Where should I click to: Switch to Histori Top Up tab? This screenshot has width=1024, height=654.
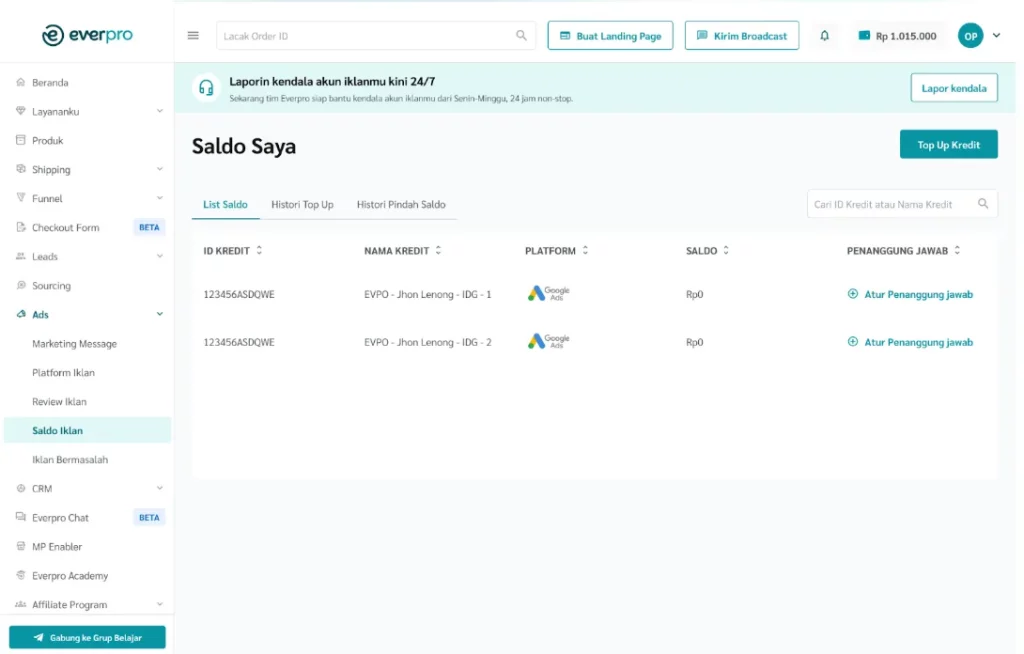(302, 205)
